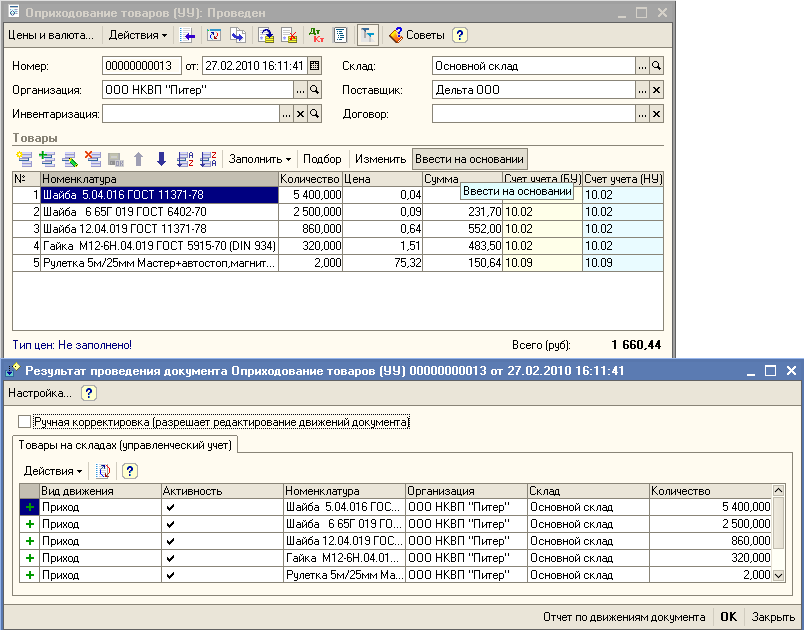804x630 pixels.
Task: Sort Товары rows descending Z-A
Action: [x=208, y=159]
